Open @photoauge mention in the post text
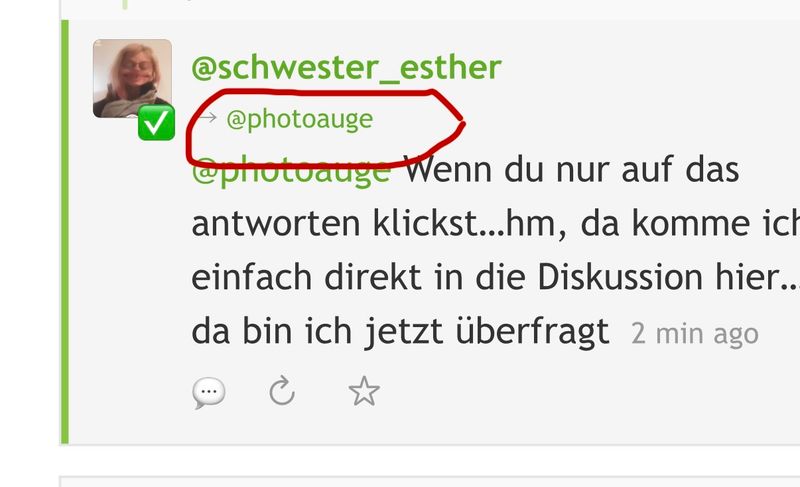800x487 pixels. (x=291, y=171)
